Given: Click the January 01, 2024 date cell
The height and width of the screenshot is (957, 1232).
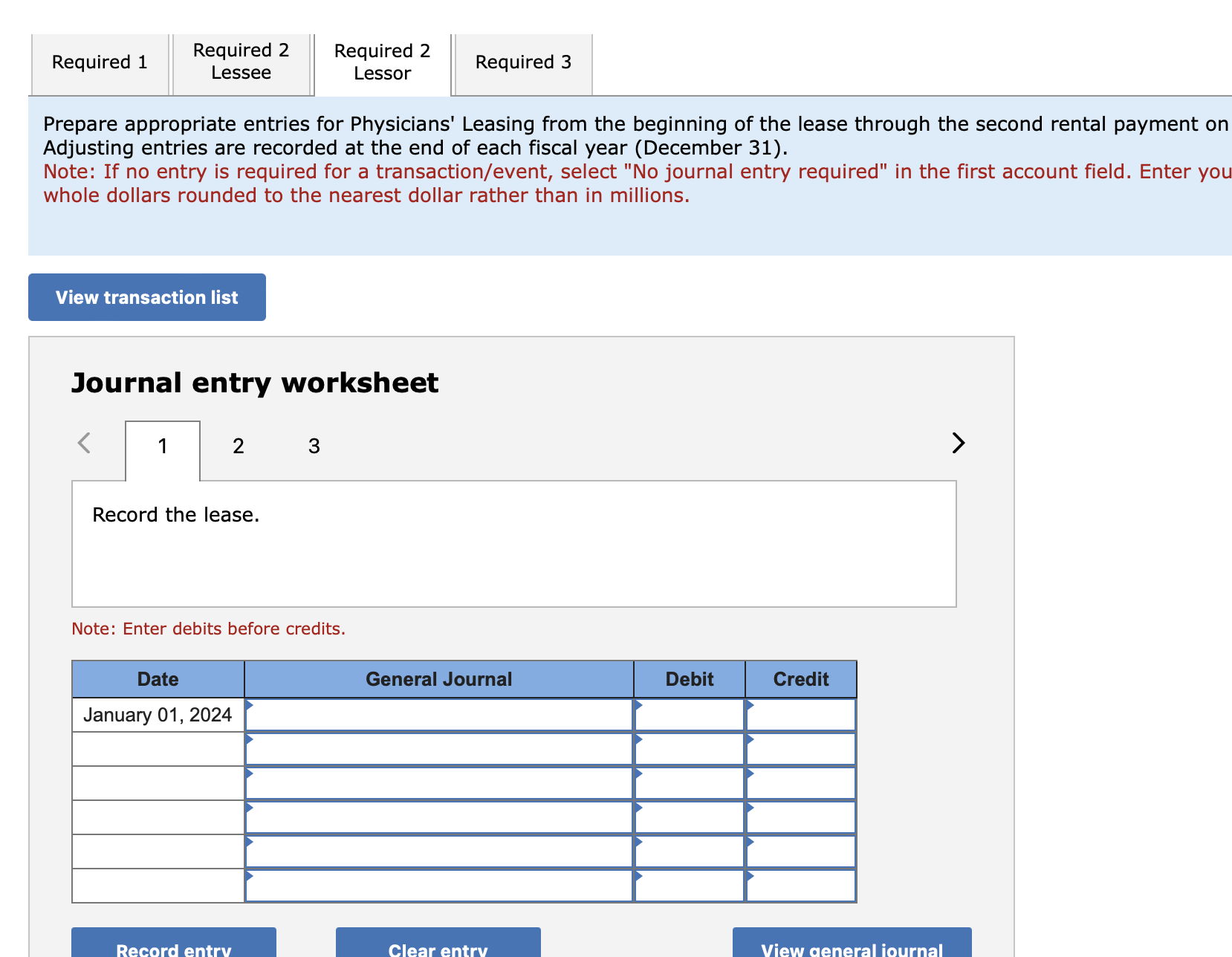Looking at the screenshot, I should 158,716.
